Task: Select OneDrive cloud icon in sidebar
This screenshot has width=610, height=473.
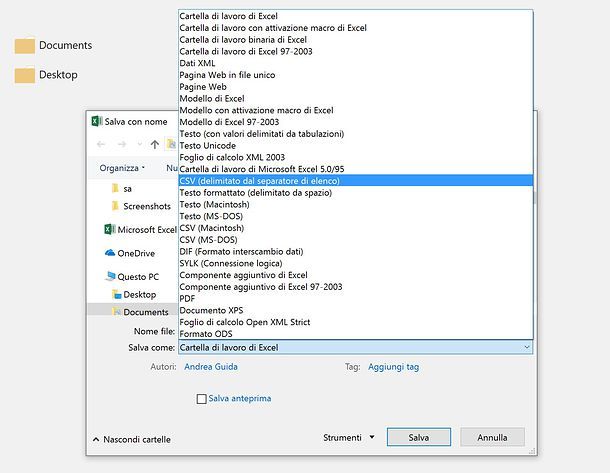Action: coord(110,253)
